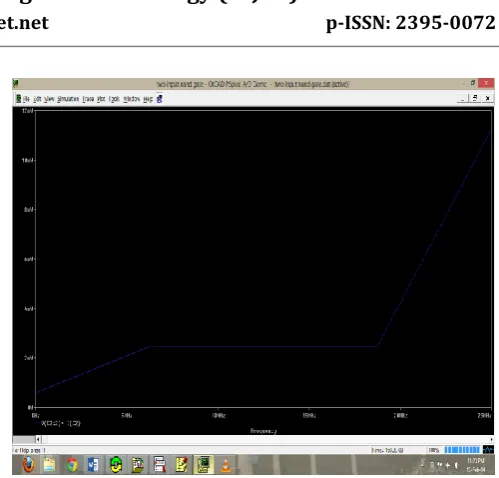The height and width of the screenshot is (478, 499).
Task: Click the system tray clock
Action: (x=476, y=465)
